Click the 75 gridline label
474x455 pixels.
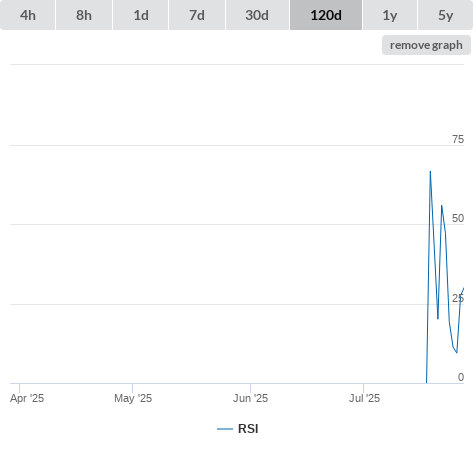pyautogui.click(x=458, y=139)
